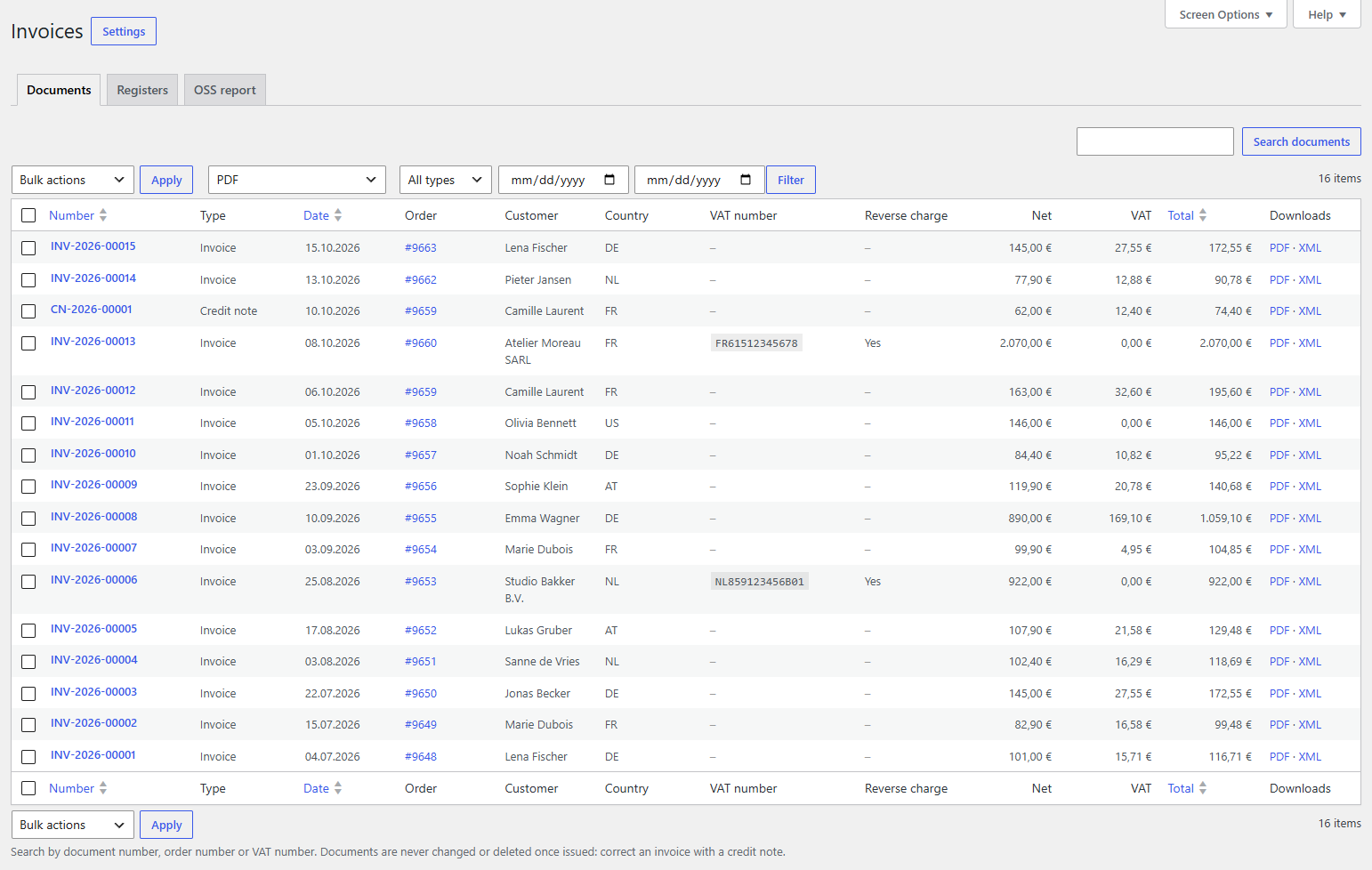Switch to the Registers tab
Image resolution: width=1372 pixels, height=870 pixels.
142,90
